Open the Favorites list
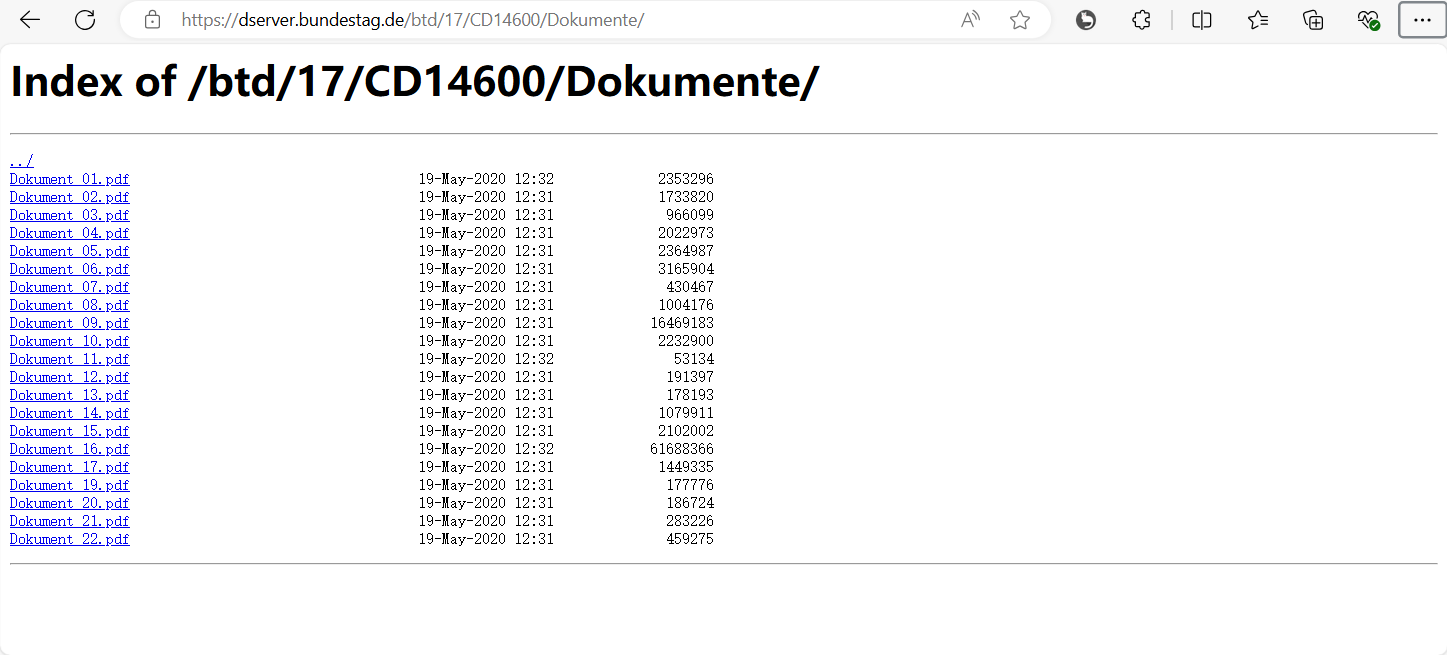This screenshot has height=655, width=1447. click(x=1258, y=20)
